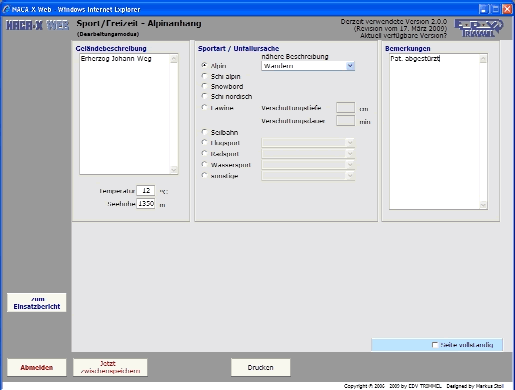
Task: Click the 'Sport/Freizeit - Alpinanhang' heading
Action: (139, 24)
